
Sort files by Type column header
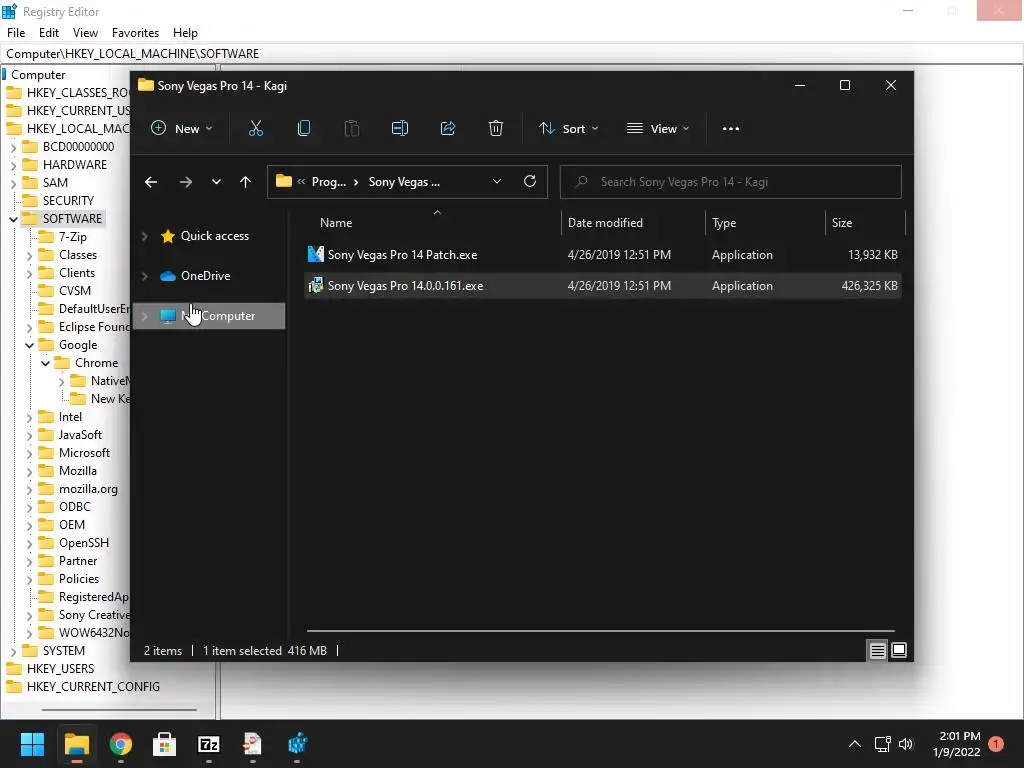coord(724,223)
